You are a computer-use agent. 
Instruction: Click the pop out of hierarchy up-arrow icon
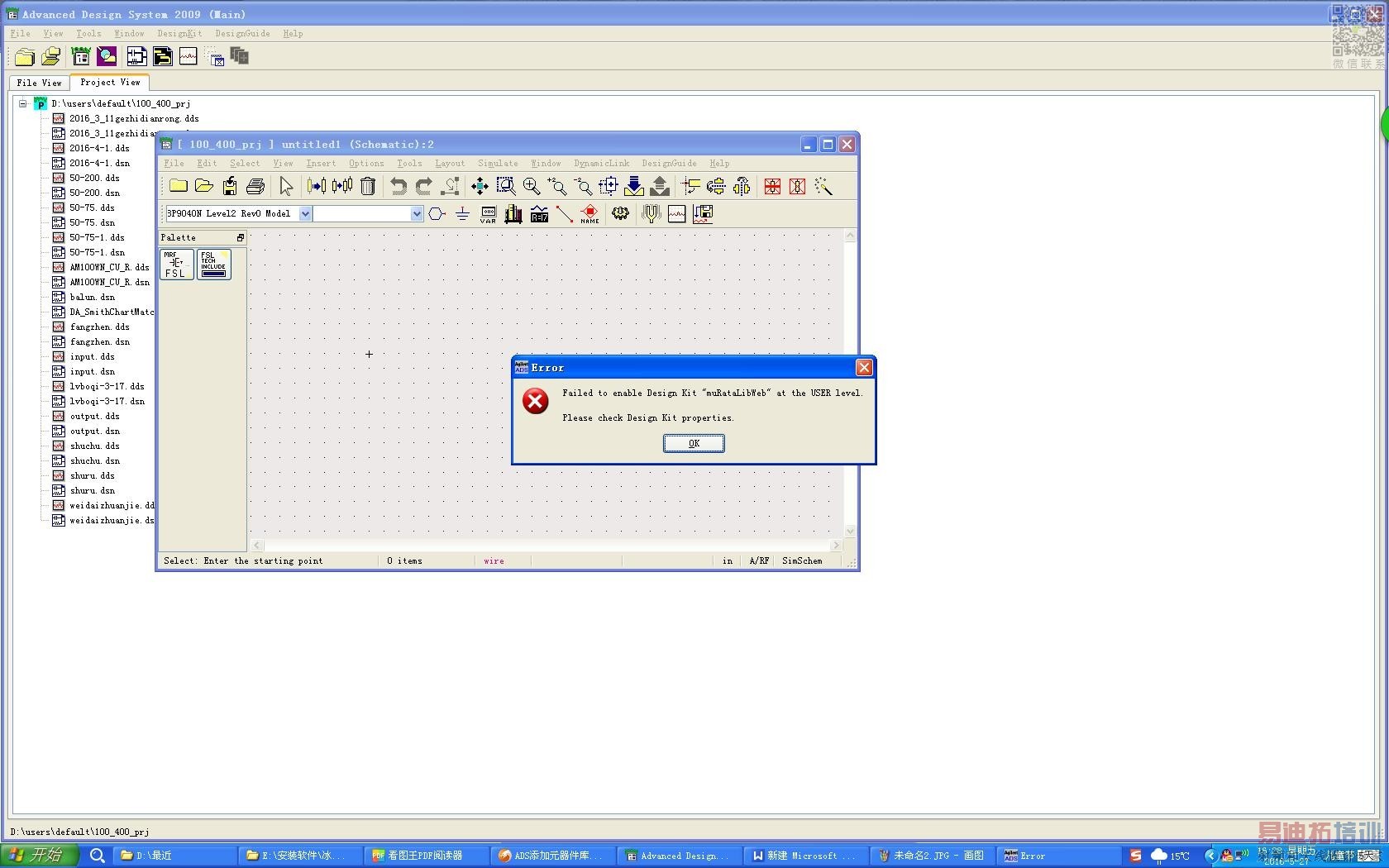point(660,187)
